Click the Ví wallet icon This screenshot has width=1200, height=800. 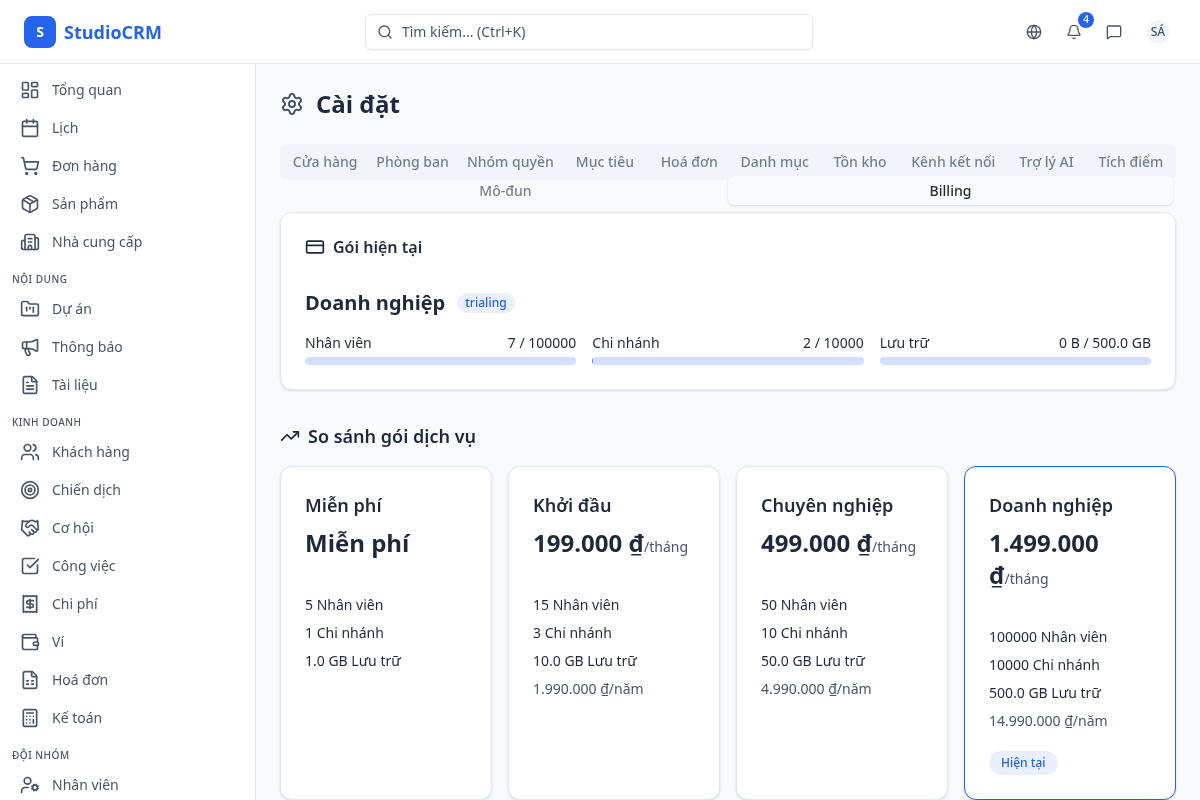point(30,642)
